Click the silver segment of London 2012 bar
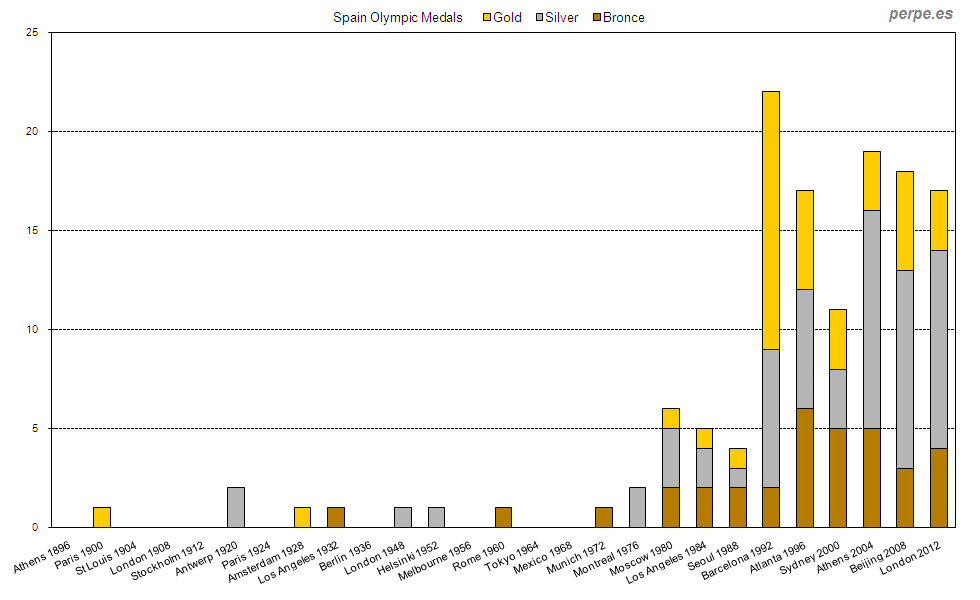 pyautogui.click(x=938, y=348)
